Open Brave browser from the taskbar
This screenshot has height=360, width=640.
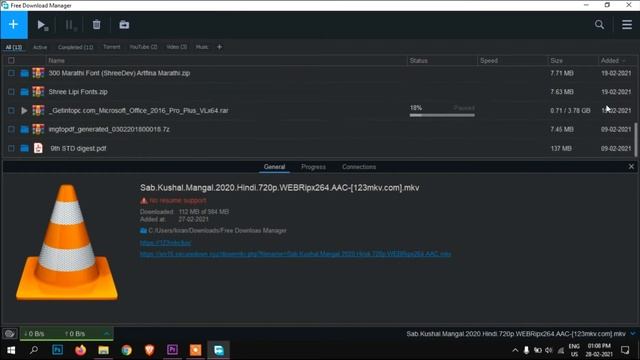click(x=149, y=350)
